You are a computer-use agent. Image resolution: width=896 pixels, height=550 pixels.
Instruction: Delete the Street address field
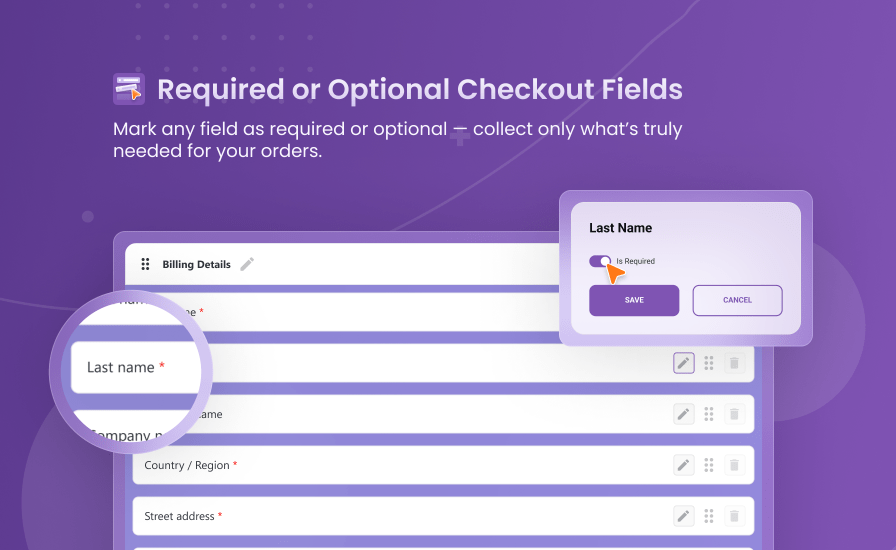[x=734, y=516]
